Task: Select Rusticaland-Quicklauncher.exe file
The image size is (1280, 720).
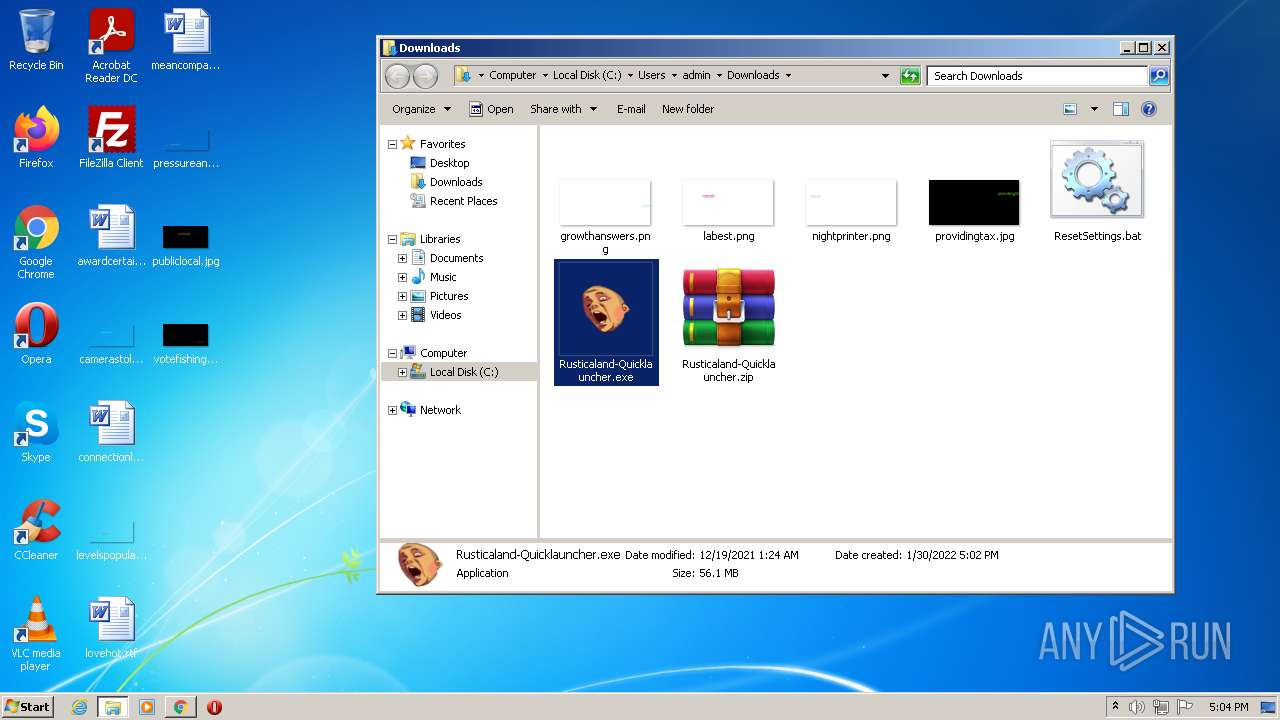Action: [606, 322]
